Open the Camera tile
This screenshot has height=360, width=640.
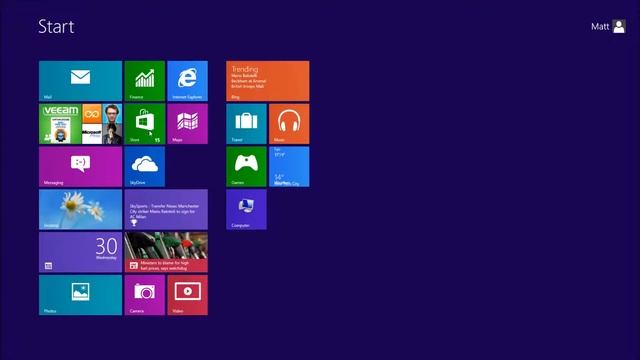(x=144, y=295)
